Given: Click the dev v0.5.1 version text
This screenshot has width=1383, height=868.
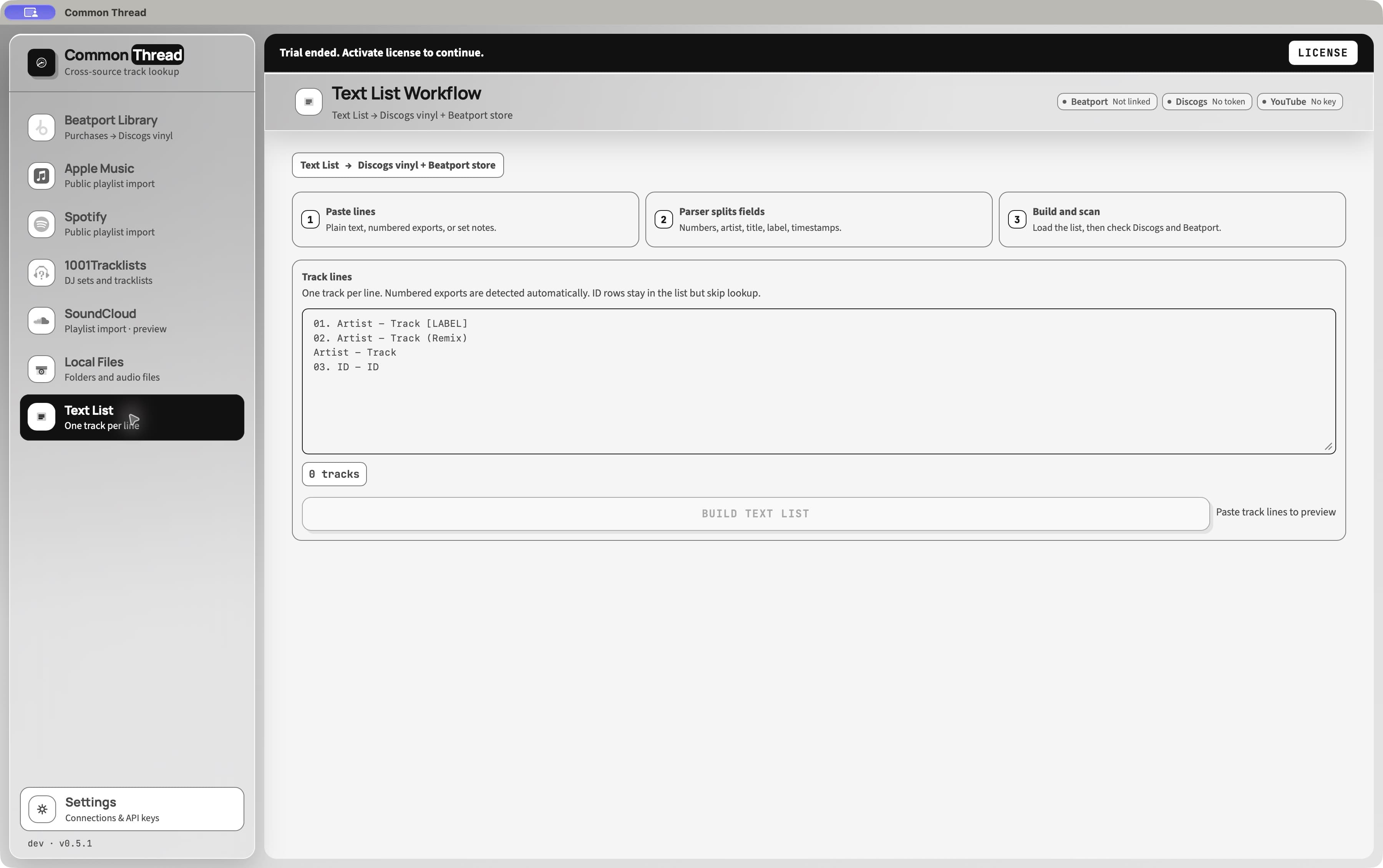Looking at the screenshot, I should 60,843.
